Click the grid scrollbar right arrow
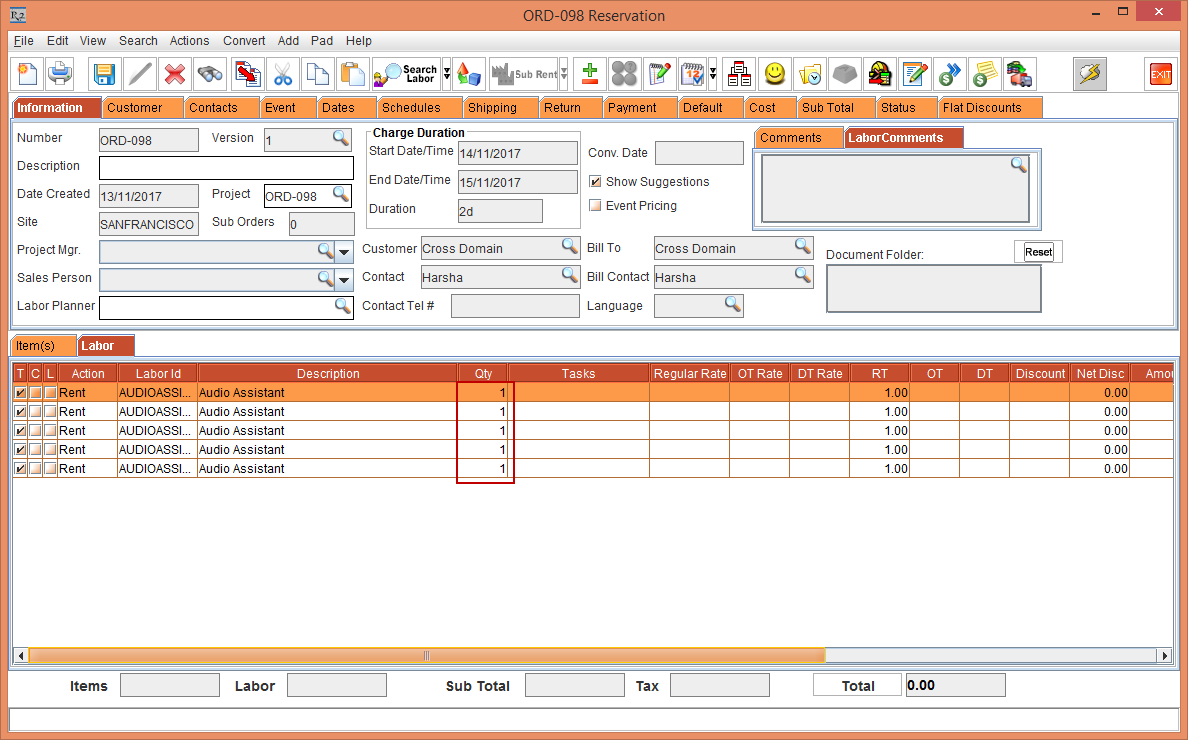 pos(1165,656)
